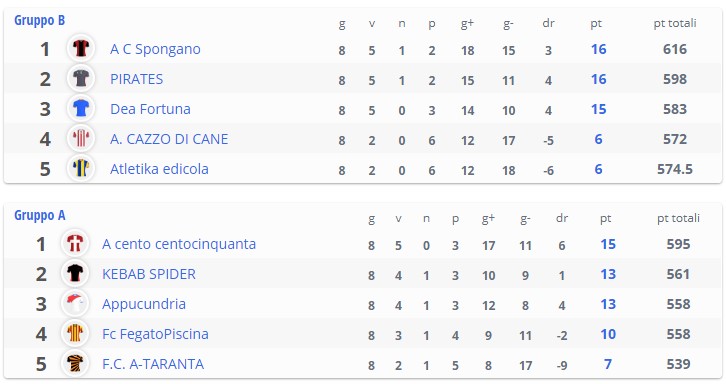Click the A cento centocinquanta jersey icon

coord(75,243)
